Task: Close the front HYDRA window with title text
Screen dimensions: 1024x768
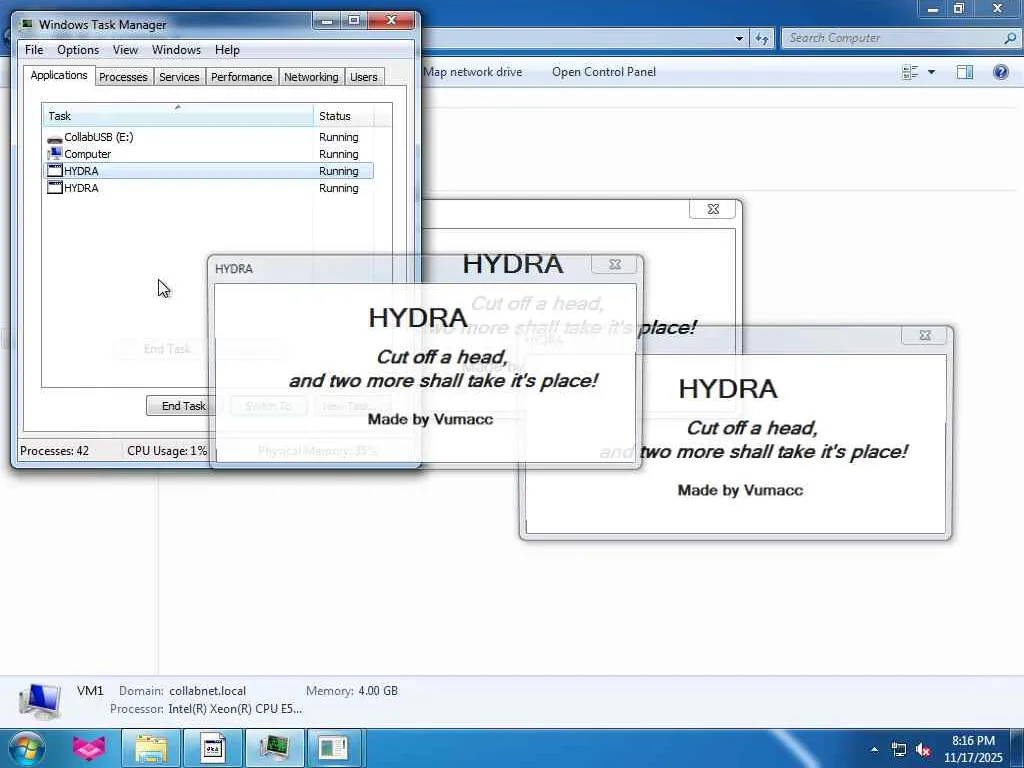Action: coord(615,264)
